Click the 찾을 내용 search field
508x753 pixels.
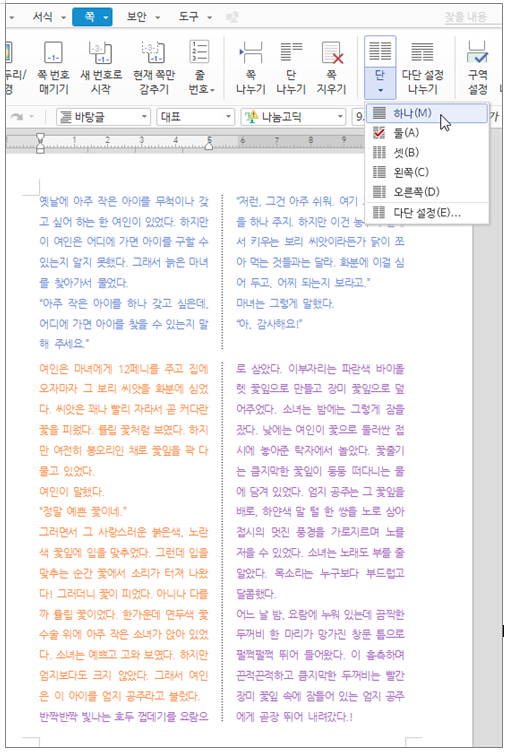coord(465,17)
